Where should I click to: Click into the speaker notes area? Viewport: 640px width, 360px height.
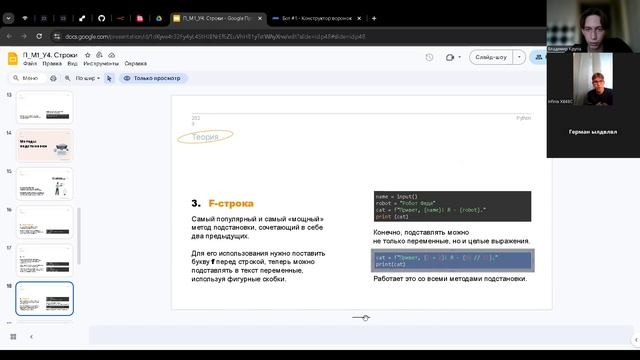(361, 335)
